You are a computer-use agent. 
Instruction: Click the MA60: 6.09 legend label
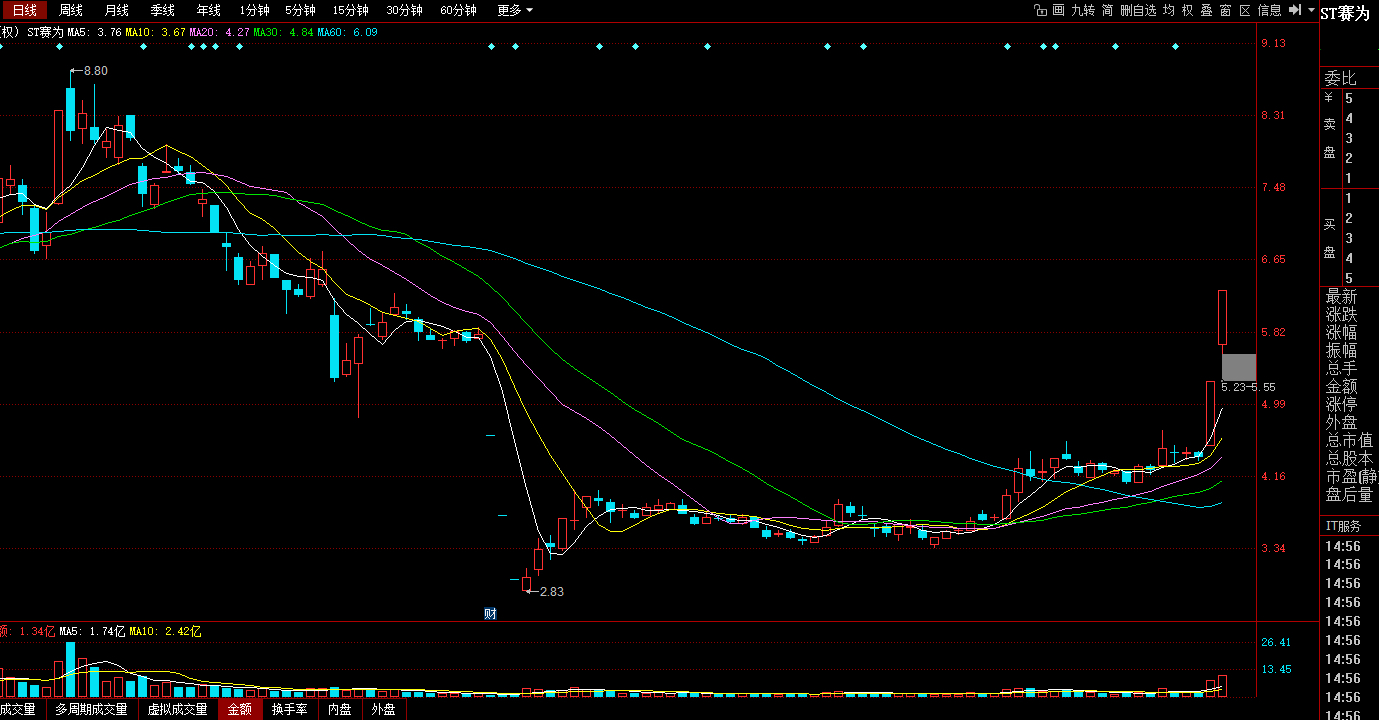(x=347, y=32)
